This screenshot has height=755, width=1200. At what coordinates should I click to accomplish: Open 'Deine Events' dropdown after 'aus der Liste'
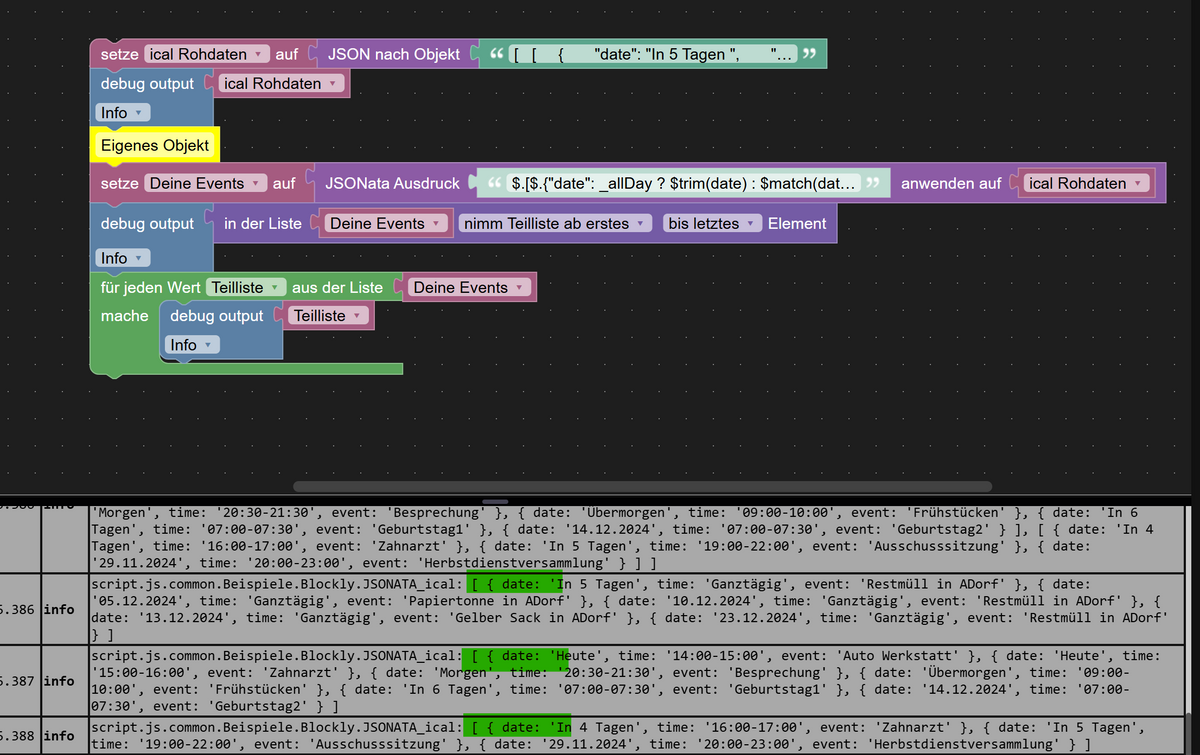point(471,288)
